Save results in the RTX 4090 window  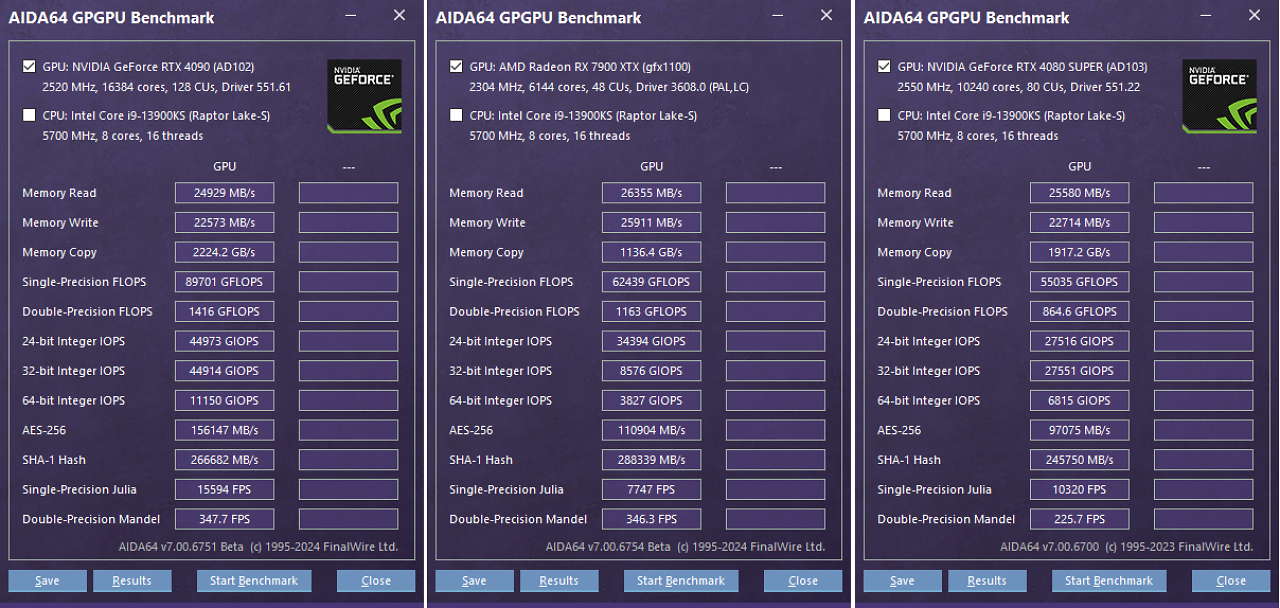tap(46, 581)
